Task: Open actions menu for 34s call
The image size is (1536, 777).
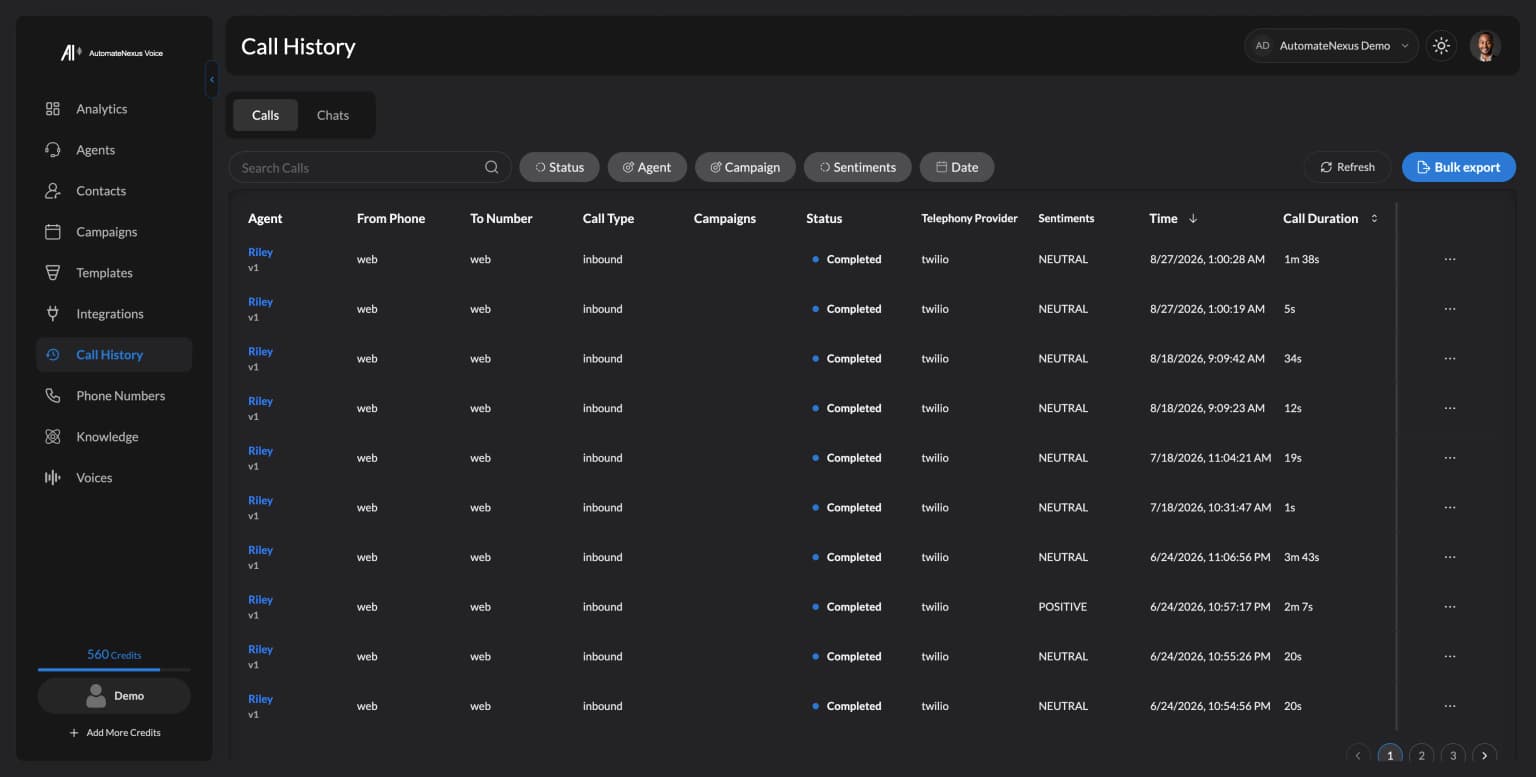Action: 1450,358
